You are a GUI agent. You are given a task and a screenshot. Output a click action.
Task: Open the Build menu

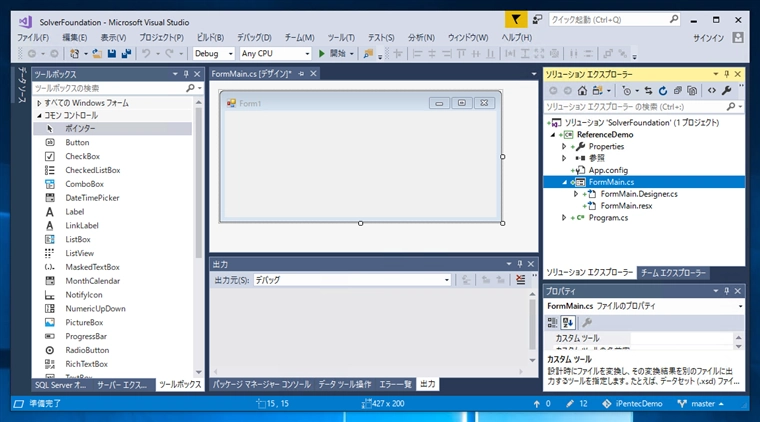tap(210, 37)
